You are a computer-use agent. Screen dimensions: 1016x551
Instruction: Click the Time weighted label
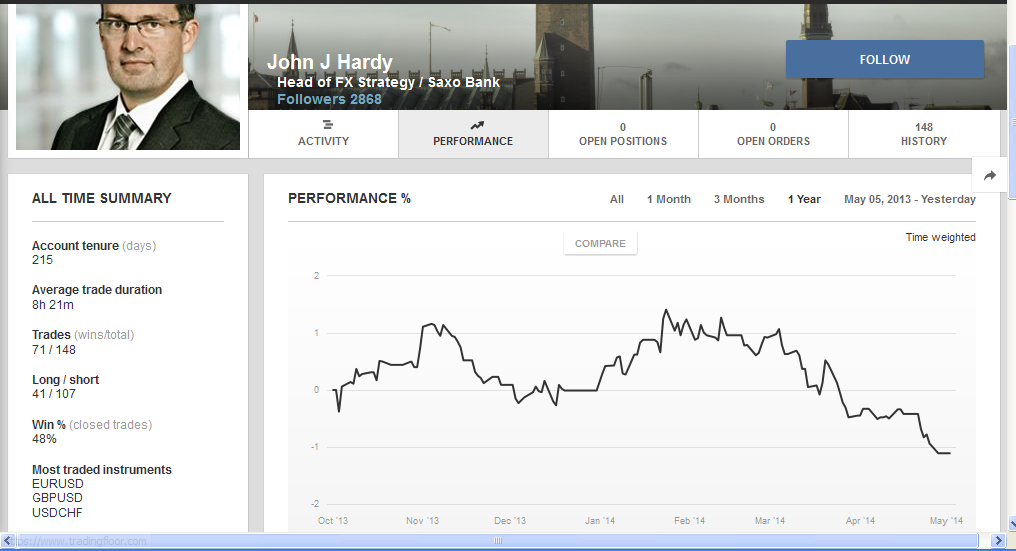940,237
